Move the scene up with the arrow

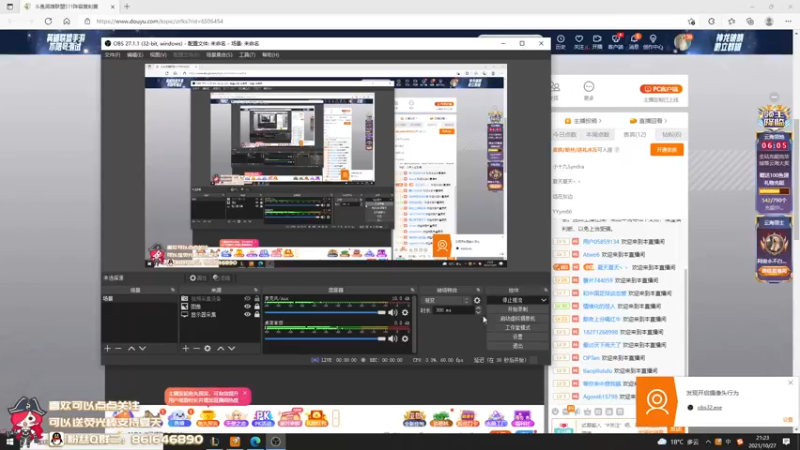coord(131,348)
